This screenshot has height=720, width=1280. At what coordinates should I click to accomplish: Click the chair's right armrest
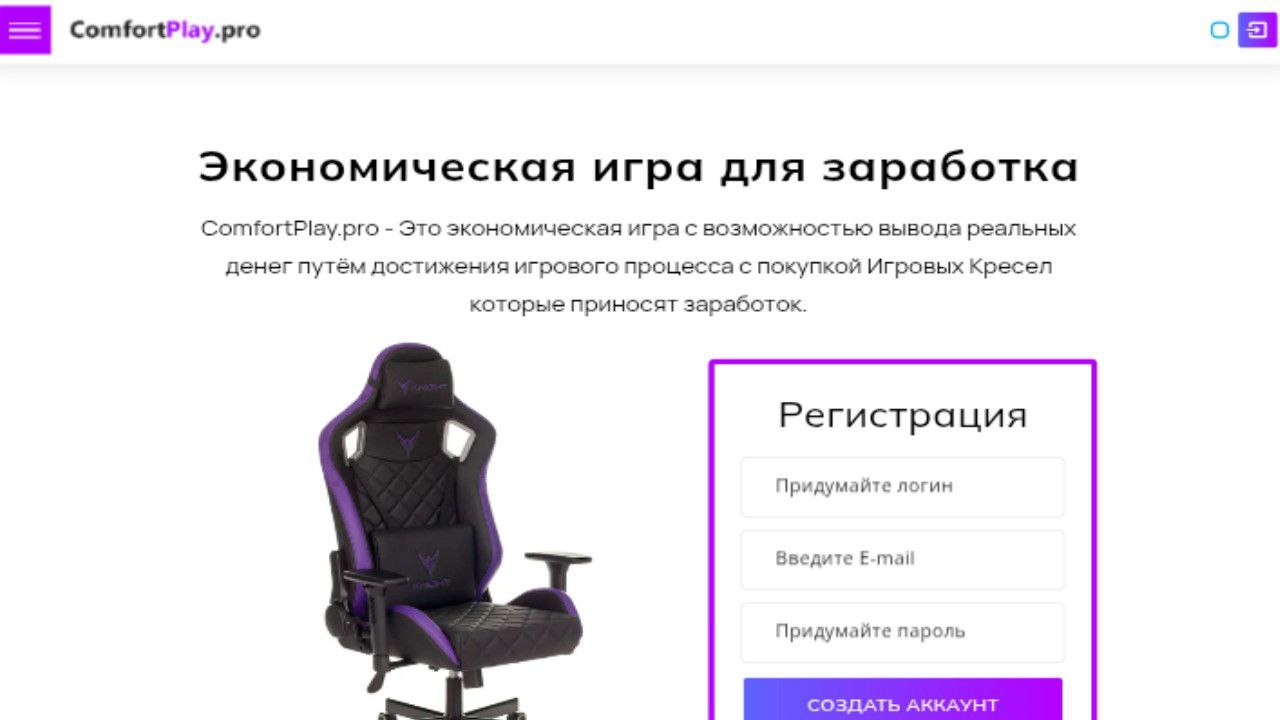pos(558,568)
